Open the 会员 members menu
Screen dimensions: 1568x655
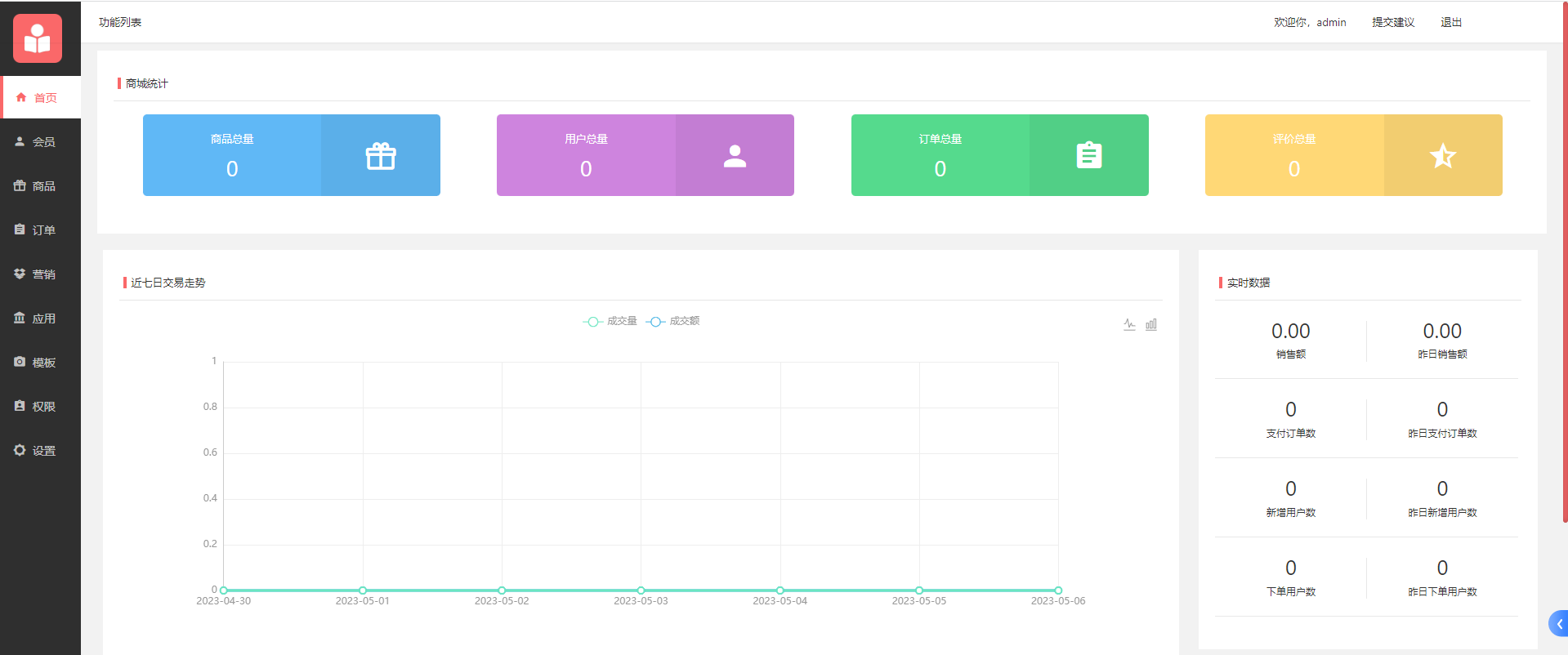coord(41,141)
